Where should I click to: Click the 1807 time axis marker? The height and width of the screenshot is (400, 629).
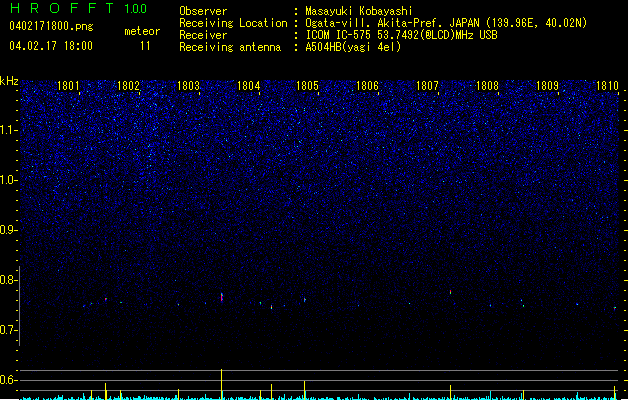428,86
